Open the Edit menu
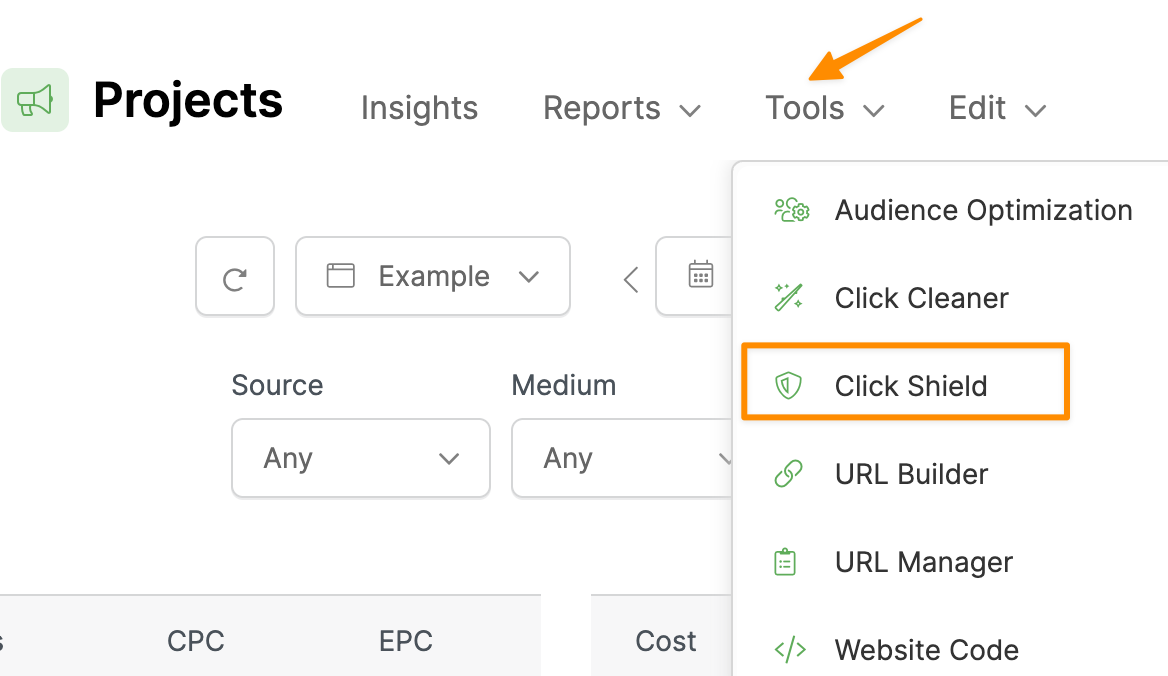Image resolution: width=1168 pixels, height=676 pixels. pos(997,108)
